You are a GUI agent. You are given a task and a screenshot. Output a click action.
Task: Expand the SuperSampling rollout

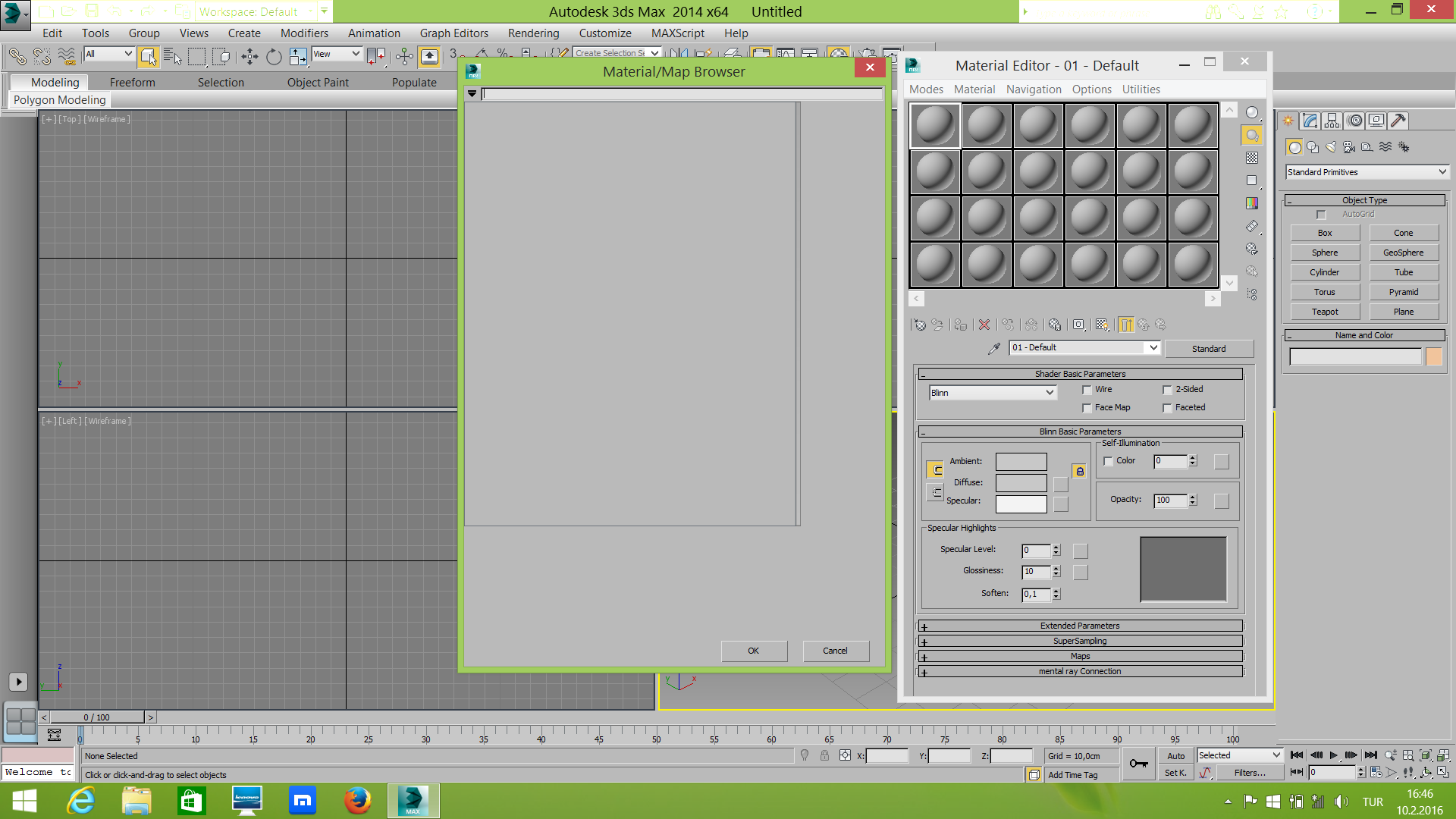click(x=1080, y=641)
